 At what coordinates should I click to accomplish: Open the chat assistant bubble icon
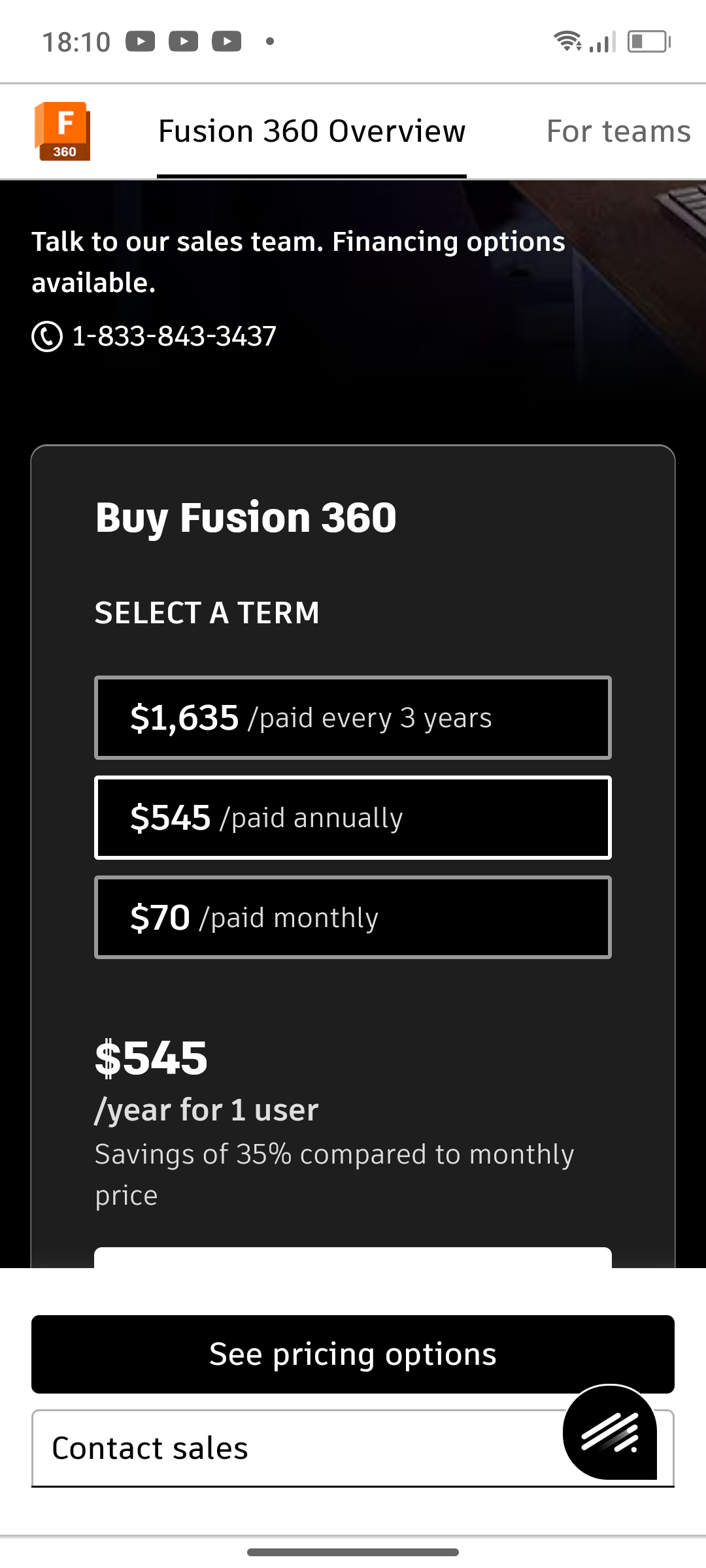click(x=610, y=1432)
